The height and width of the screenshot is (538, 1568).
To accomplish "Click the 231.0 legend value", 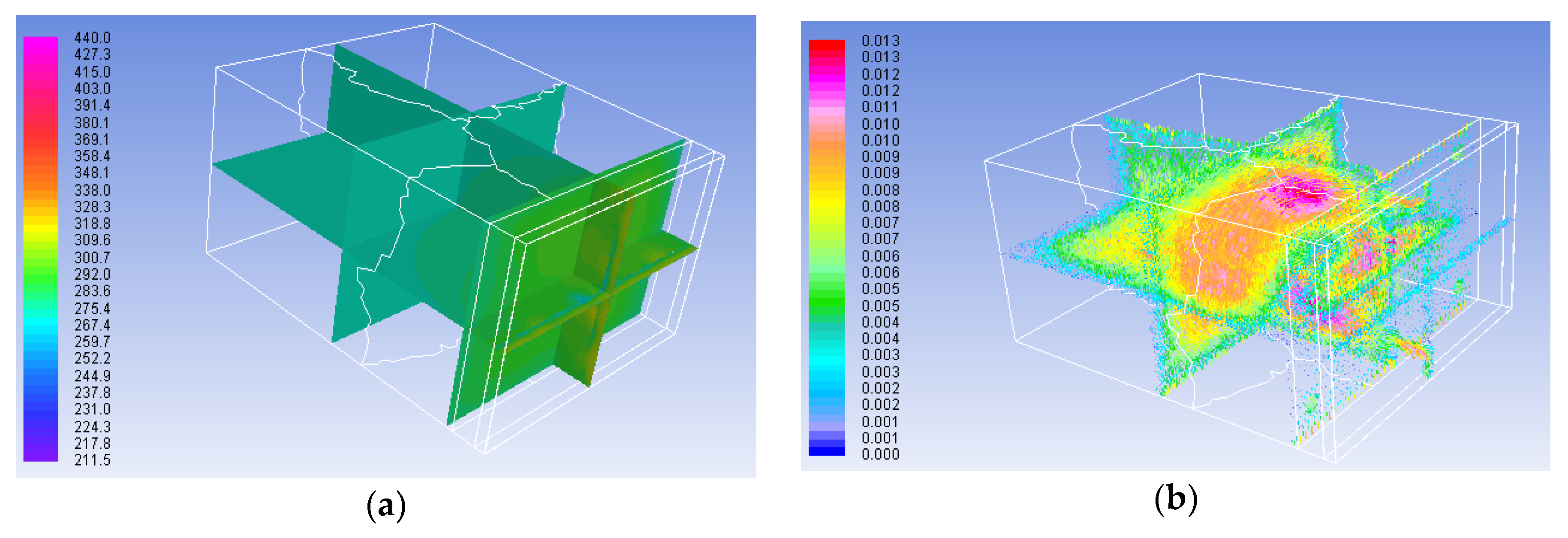I will click(x=93, y=409).
